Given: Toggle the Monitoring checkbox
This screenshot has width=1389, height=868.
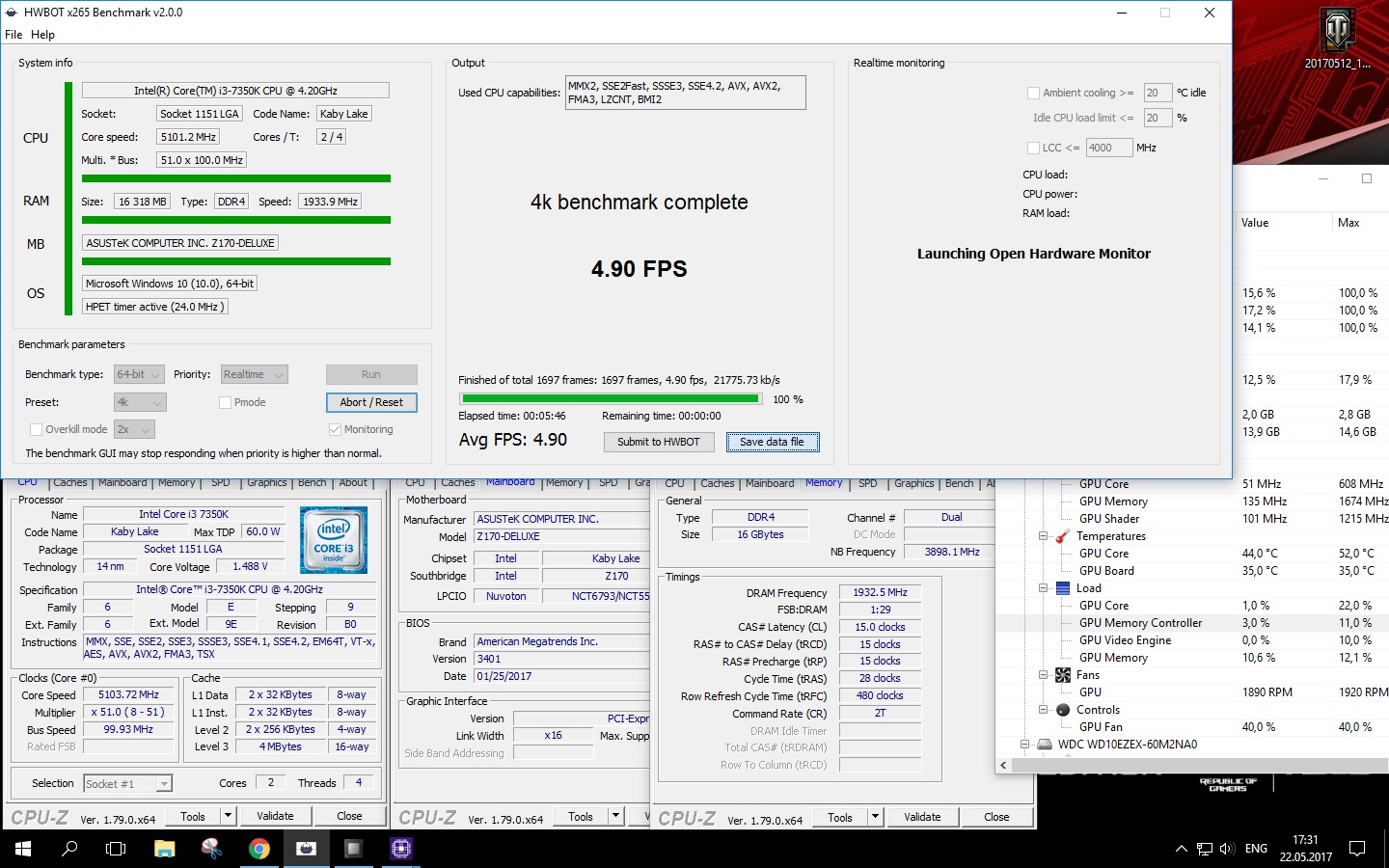Looking at the screenshot, I should coord(335,430).
